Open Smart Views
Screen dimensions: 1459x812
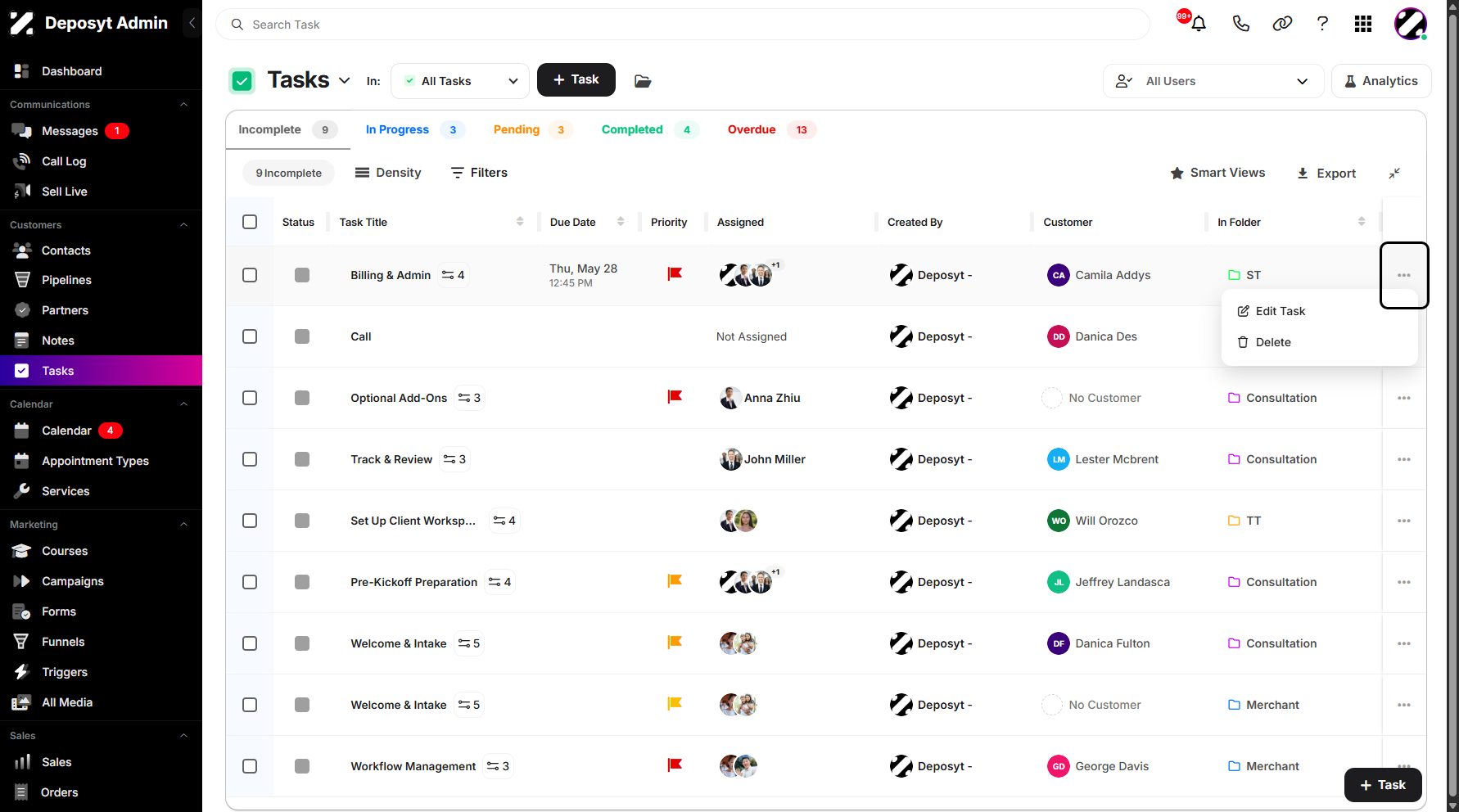[x=1217, y=173]
